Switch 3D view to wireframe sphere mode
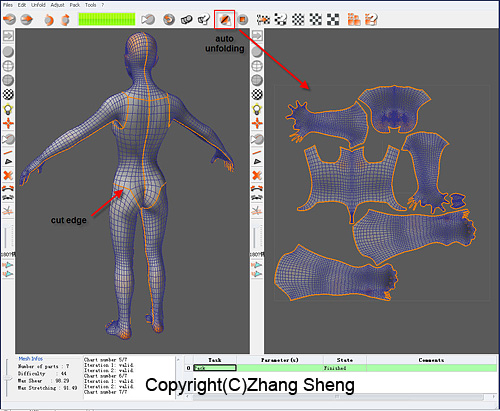The width and height of the screenshot is (500, 411). 8,66
